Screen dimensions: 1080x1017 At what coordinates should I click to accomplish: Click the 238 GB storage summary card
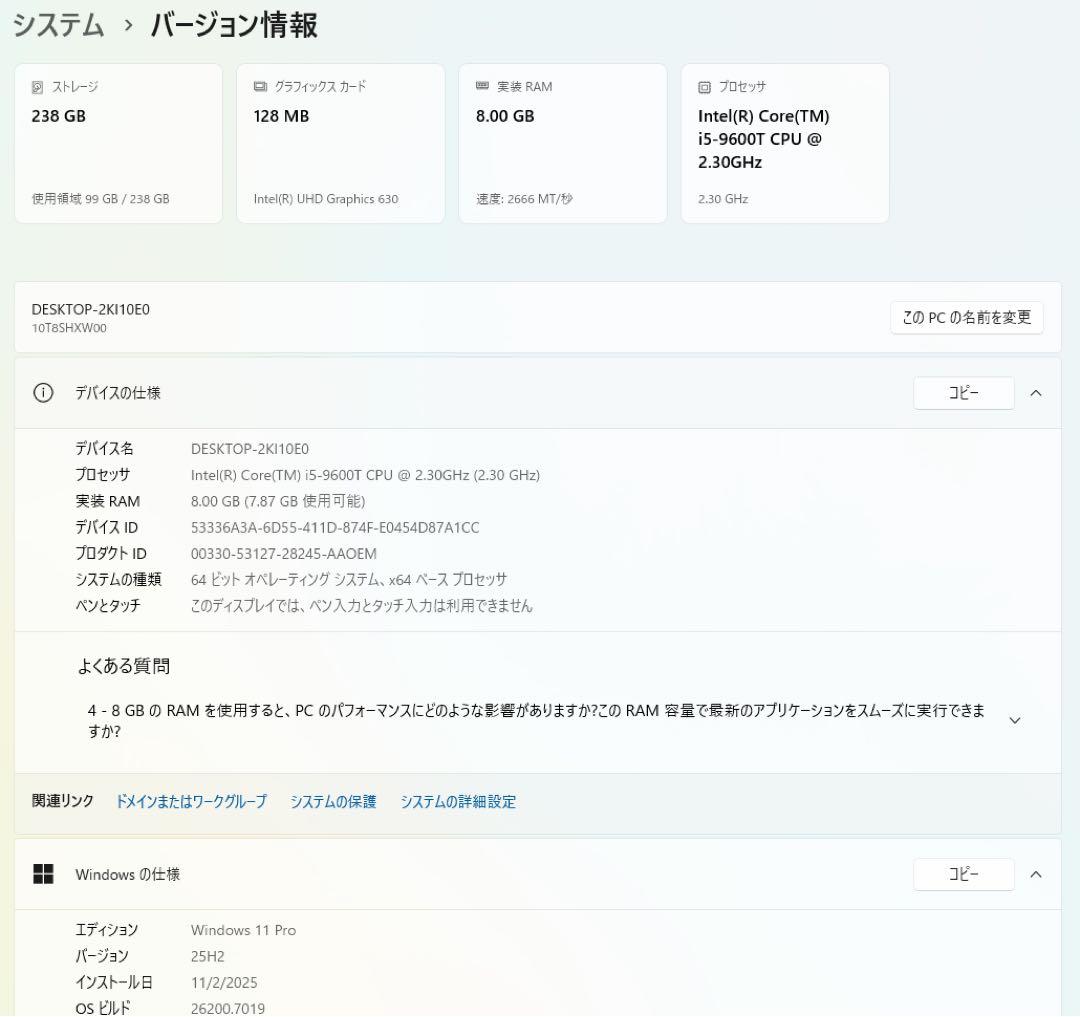click(118, 143)
